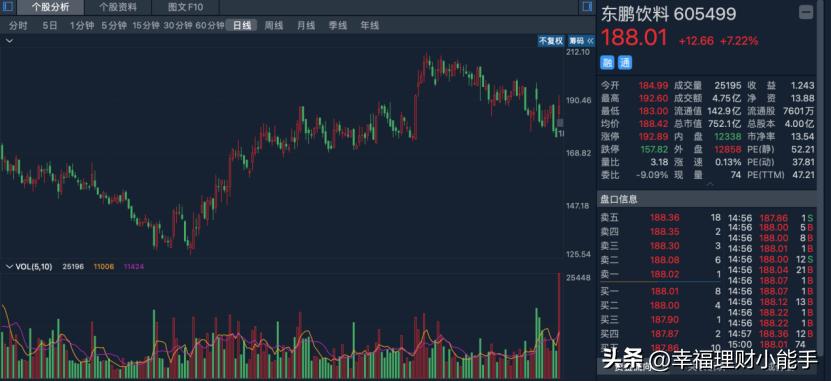Click the 均价 value 188.42
Screen dimensions: 831x382
653,124
